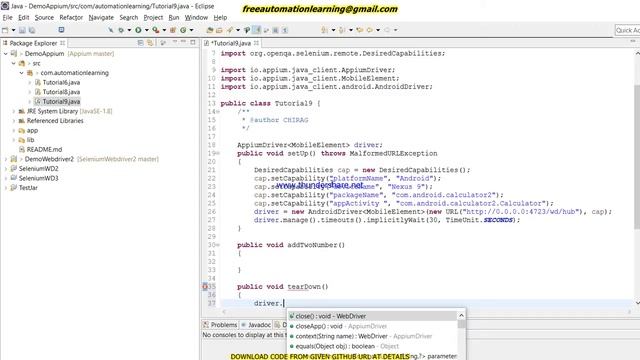Click the Next Annotation toolbar icon
Viewport: 640px width, 360px height.
point(324,30)
